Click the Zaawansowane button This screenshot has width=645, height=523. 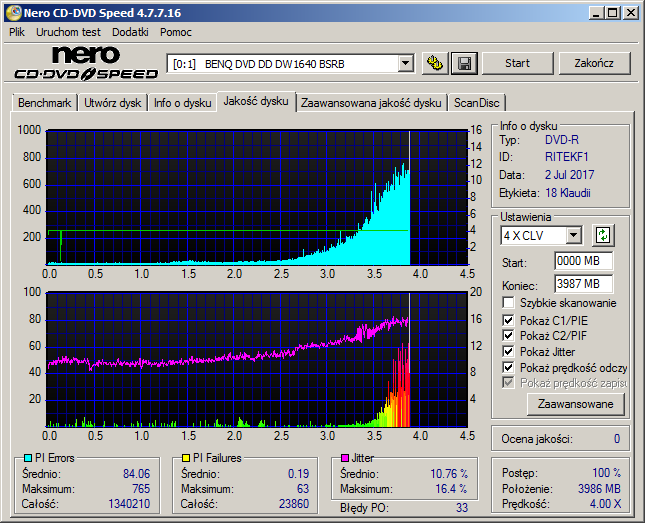[x=575, y=404]
